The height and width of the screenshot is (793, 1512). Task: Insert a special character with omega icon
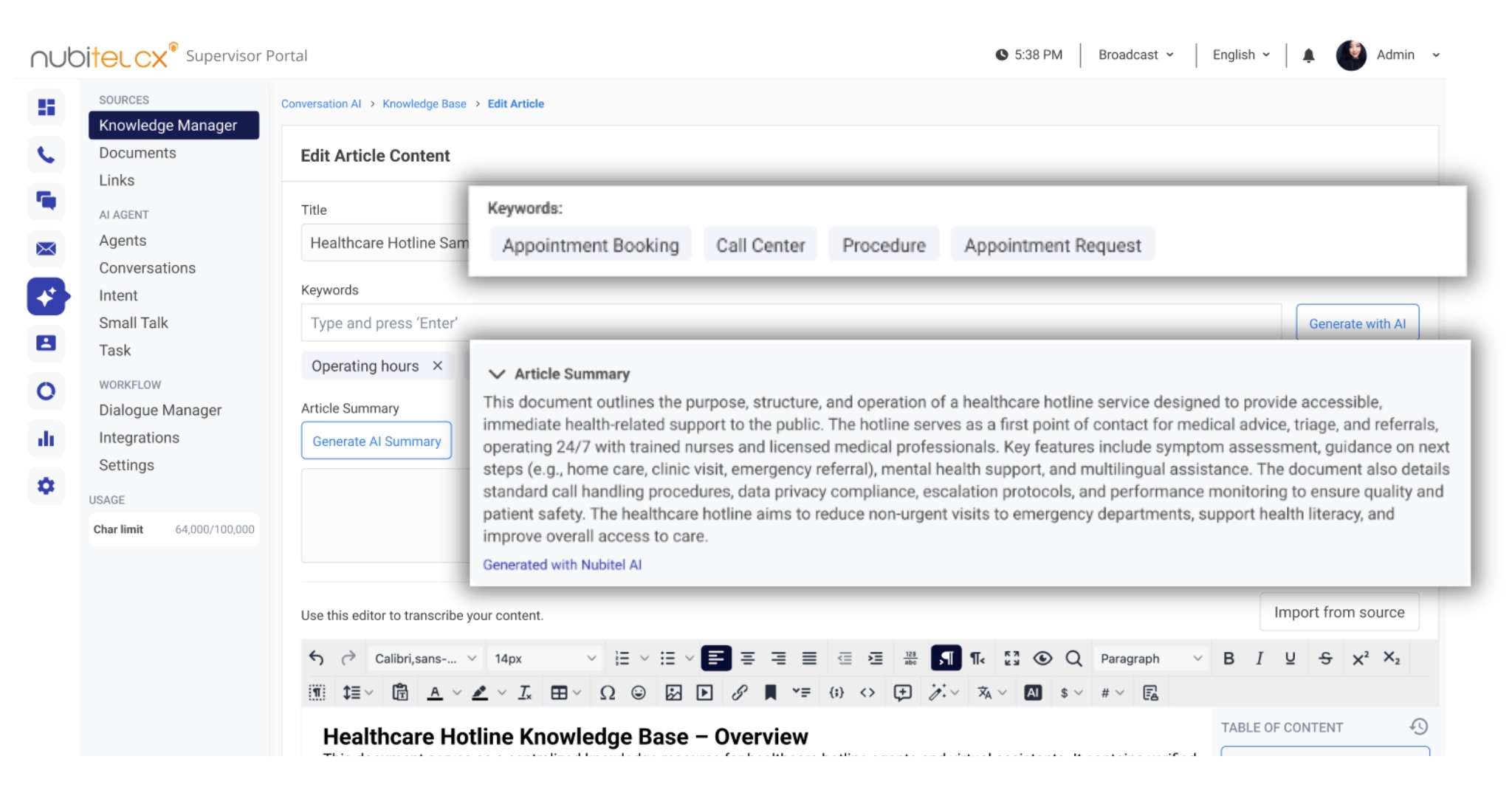click(x=607, y=693)
